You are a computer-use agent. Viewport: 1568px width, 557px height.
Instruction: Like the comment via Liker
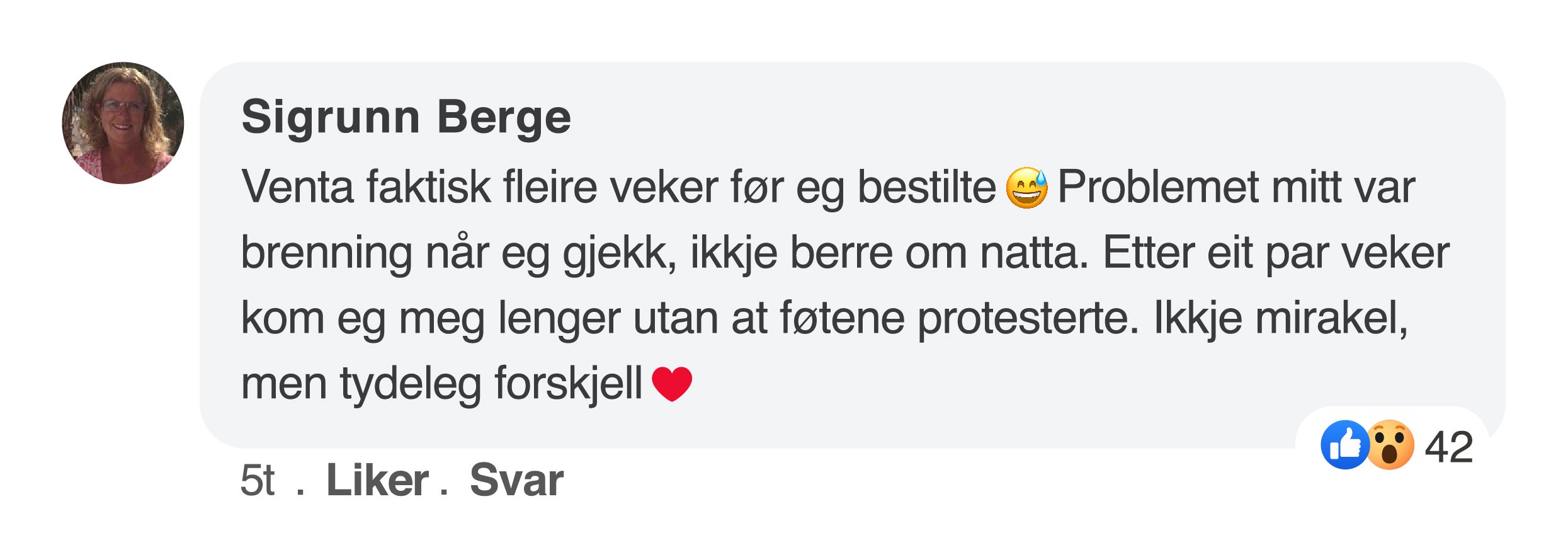click(377, 481)
